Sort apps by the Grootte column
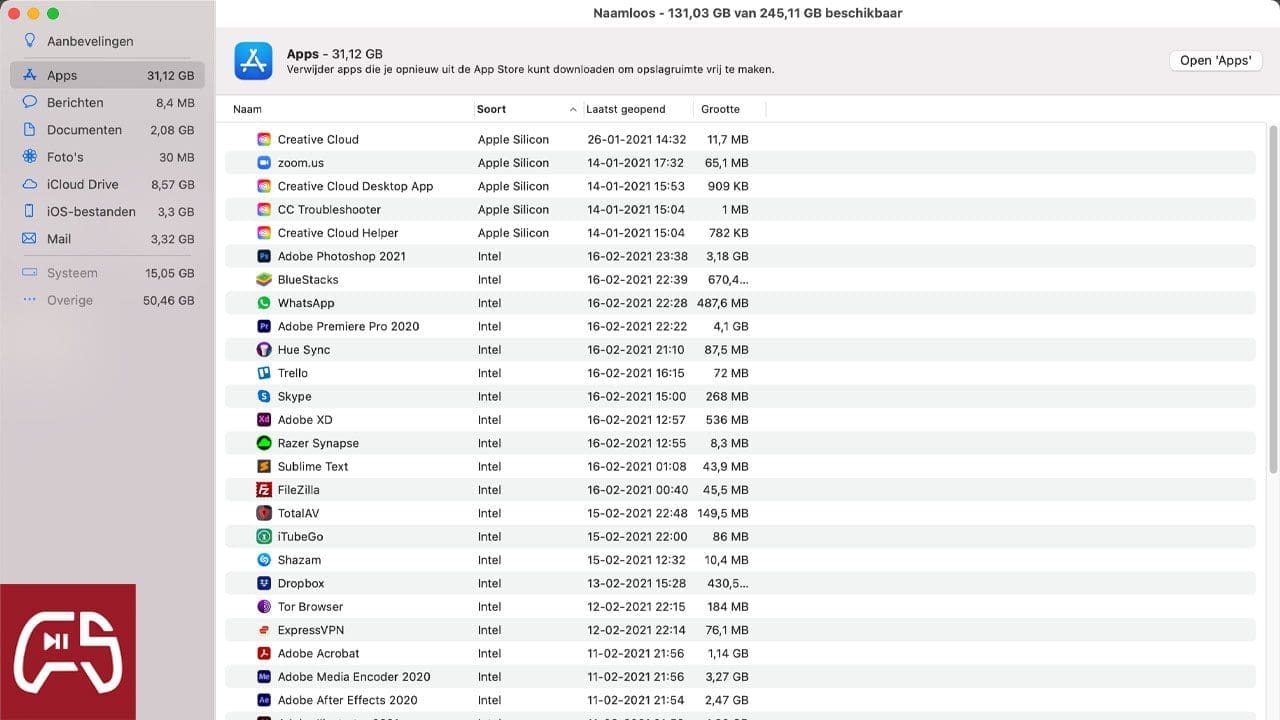The width and height of the screenshot is (1280, 720). point(720,109)
